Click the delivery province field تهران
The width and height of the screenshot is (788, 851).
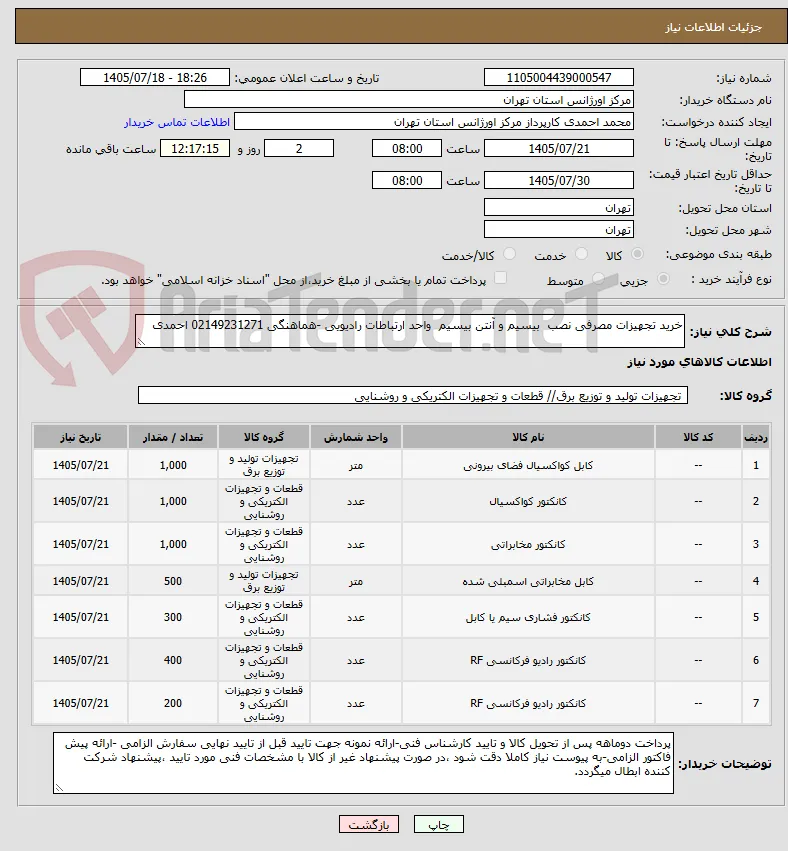tap(558, 208)
